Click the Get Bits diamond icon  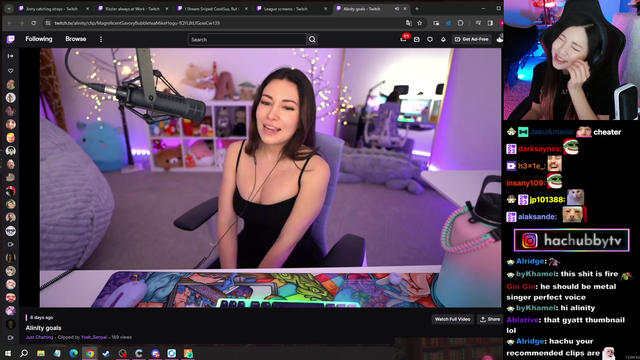(x=443, y=40)
